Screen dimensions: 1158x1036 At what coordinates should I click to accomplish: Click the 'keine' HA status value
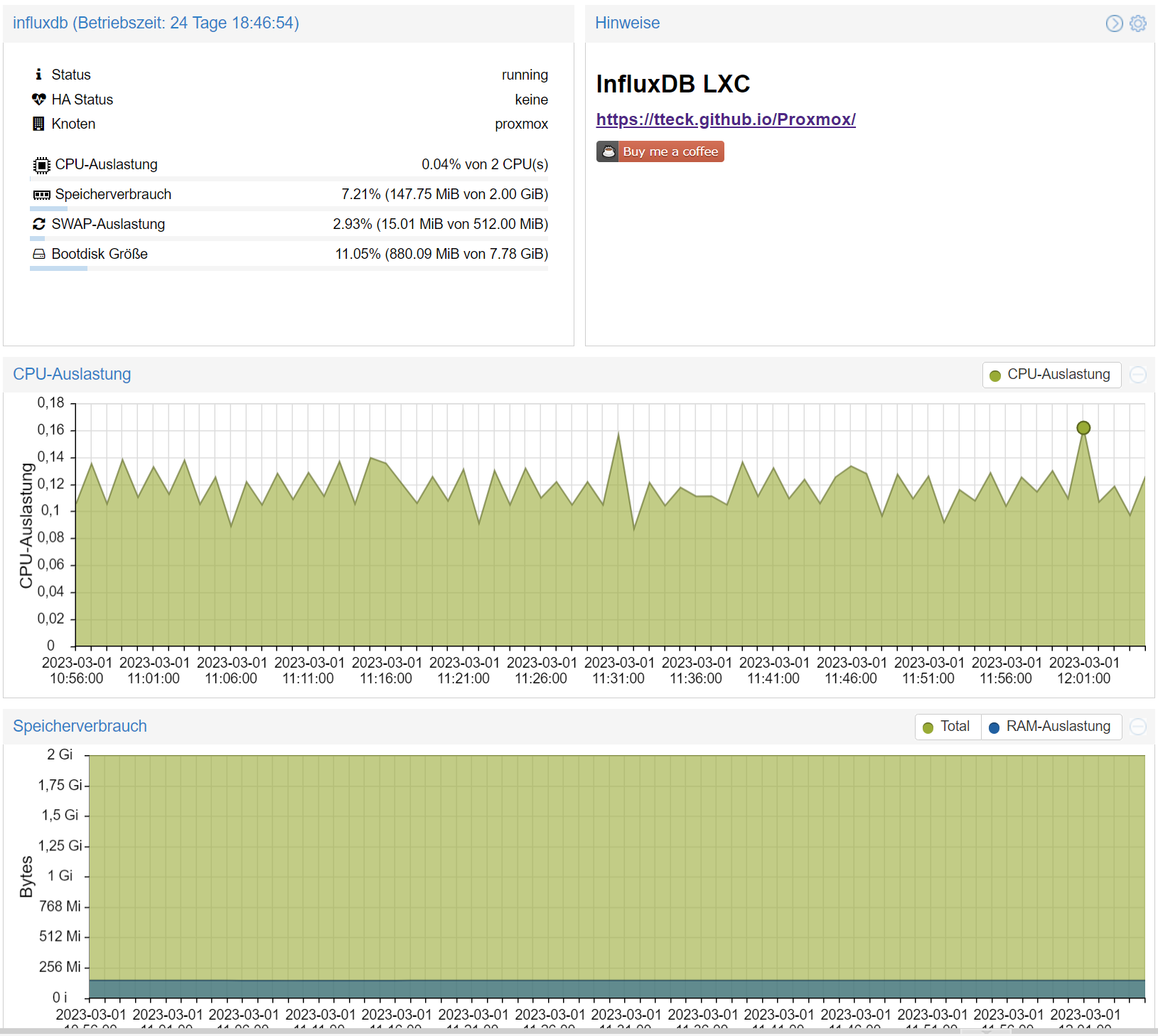[532, 100]
